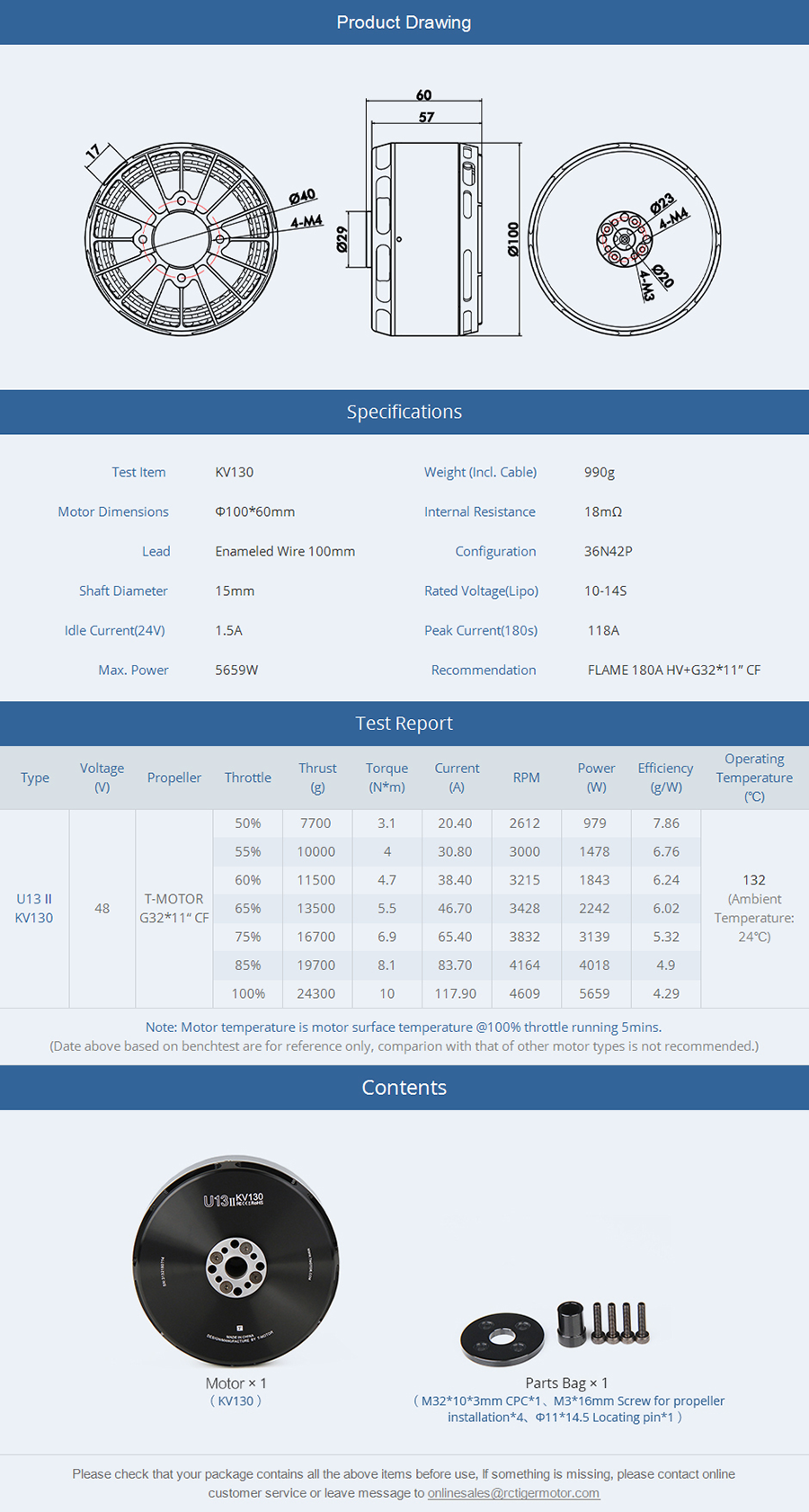Select the 3832 RPM cell
Screen dimensions: 809x1512
point(525,937)
